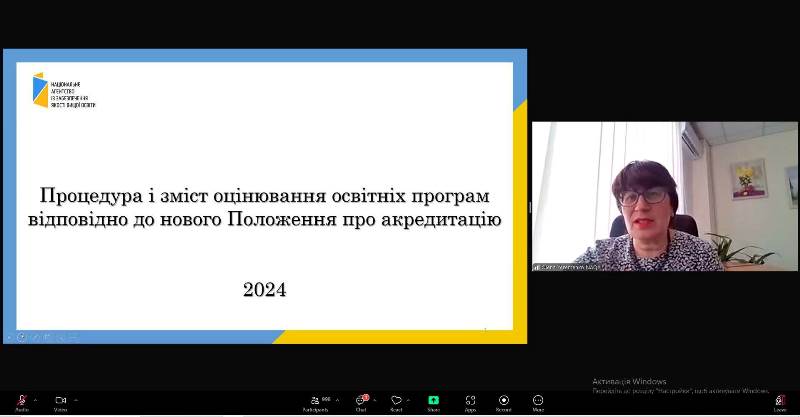Select the speaker's video thumbnail
The width and height of the screenshot is (800, 417).
point(664,196)
